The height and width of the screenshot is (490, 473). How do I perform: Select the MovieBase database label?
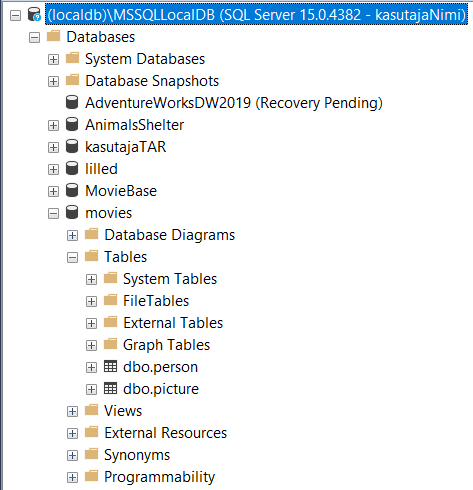[121, 191]
